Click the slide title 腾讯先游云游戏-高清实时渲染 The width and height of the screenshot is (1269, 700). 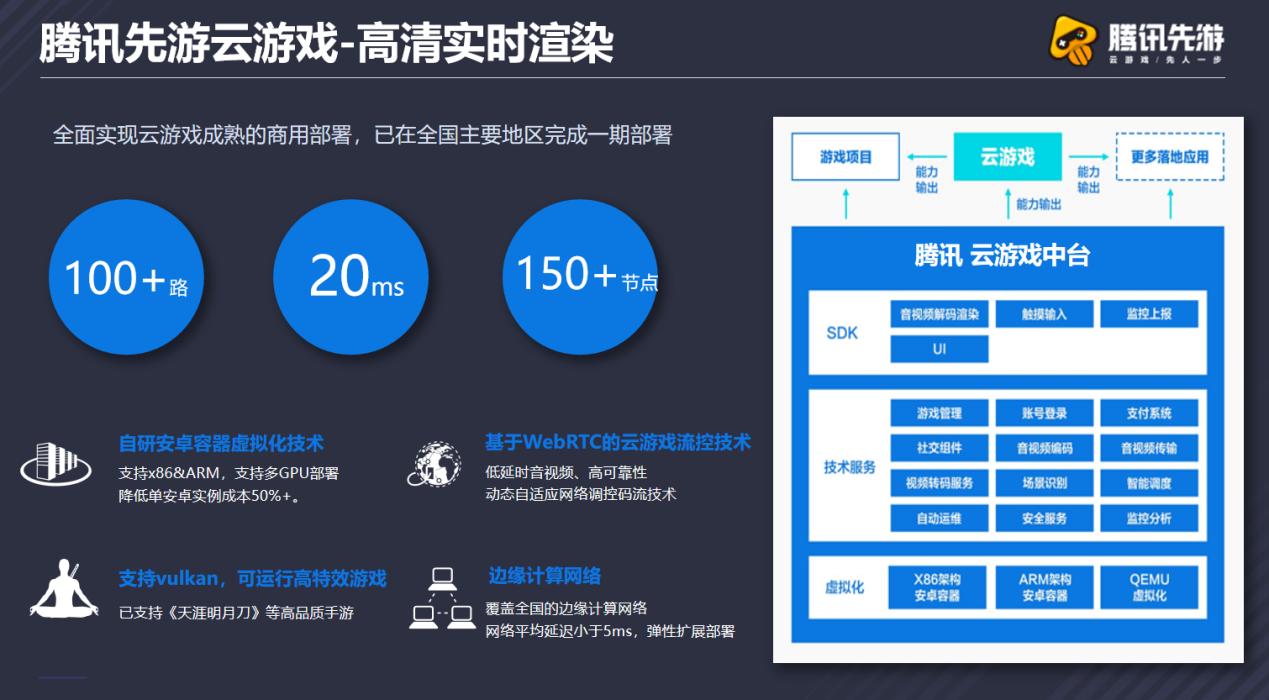pos(326,44)
